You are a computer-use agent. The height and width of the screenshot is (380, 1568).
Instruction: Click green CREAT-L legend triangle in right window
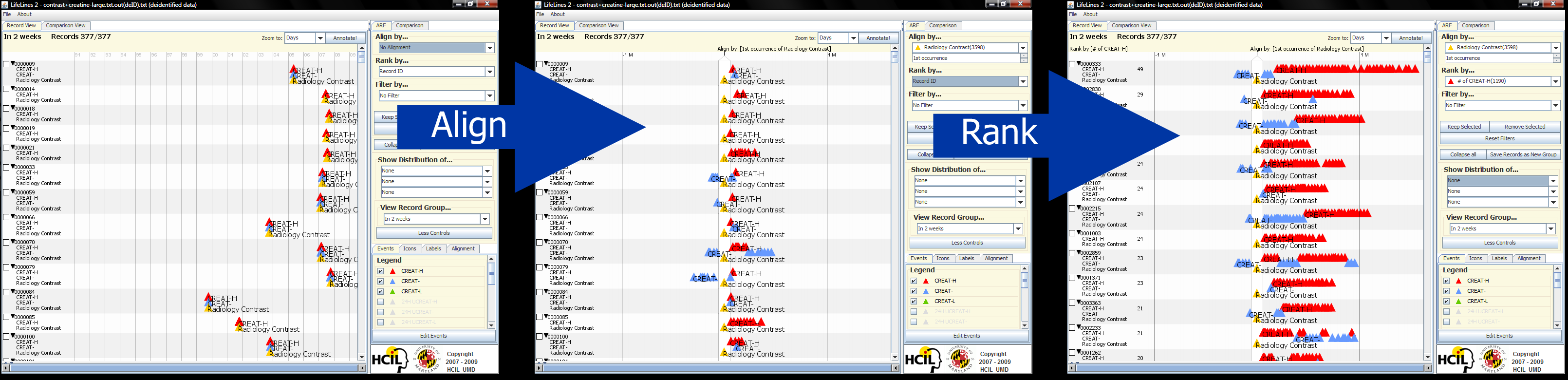click(x=1458, y=302)
